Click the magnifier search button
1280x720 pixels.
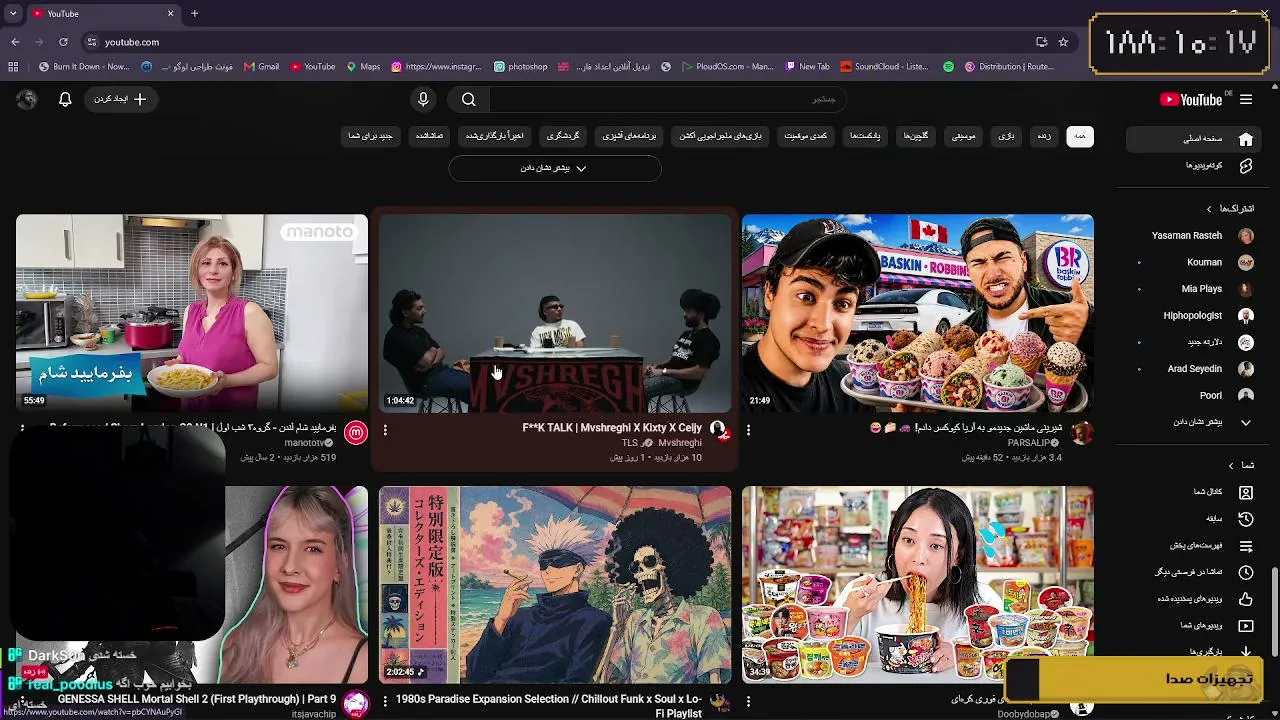468,99
